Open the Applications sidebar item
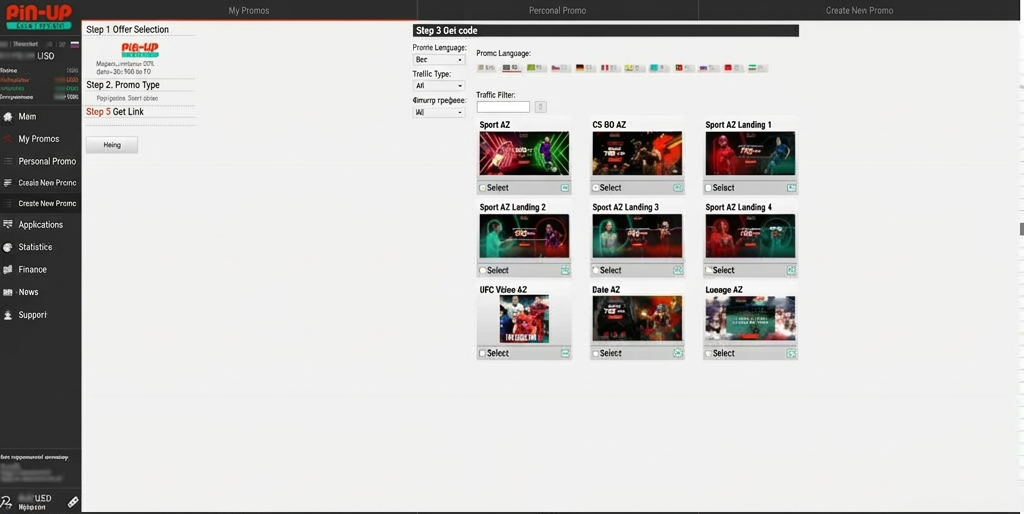The height and width of the screenshot is (514, 1024). (x=40, y=225)
